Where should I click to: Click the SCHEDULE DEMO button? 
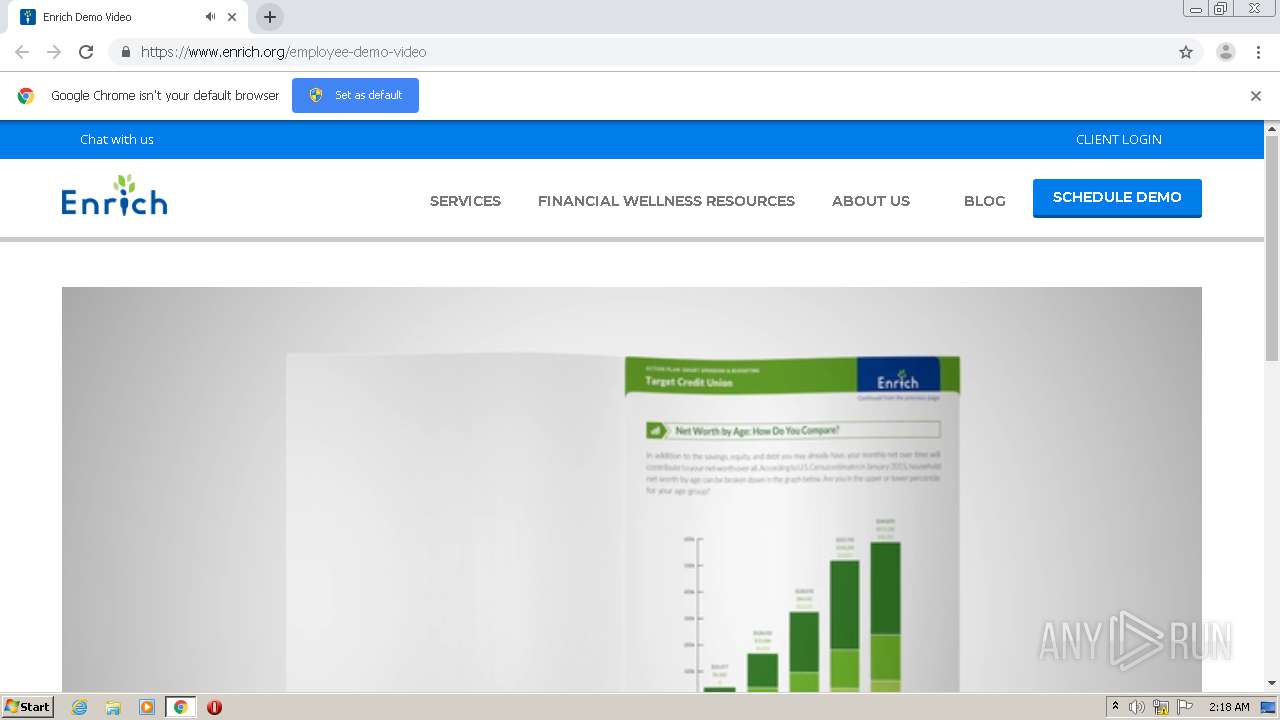(1117, 197)
